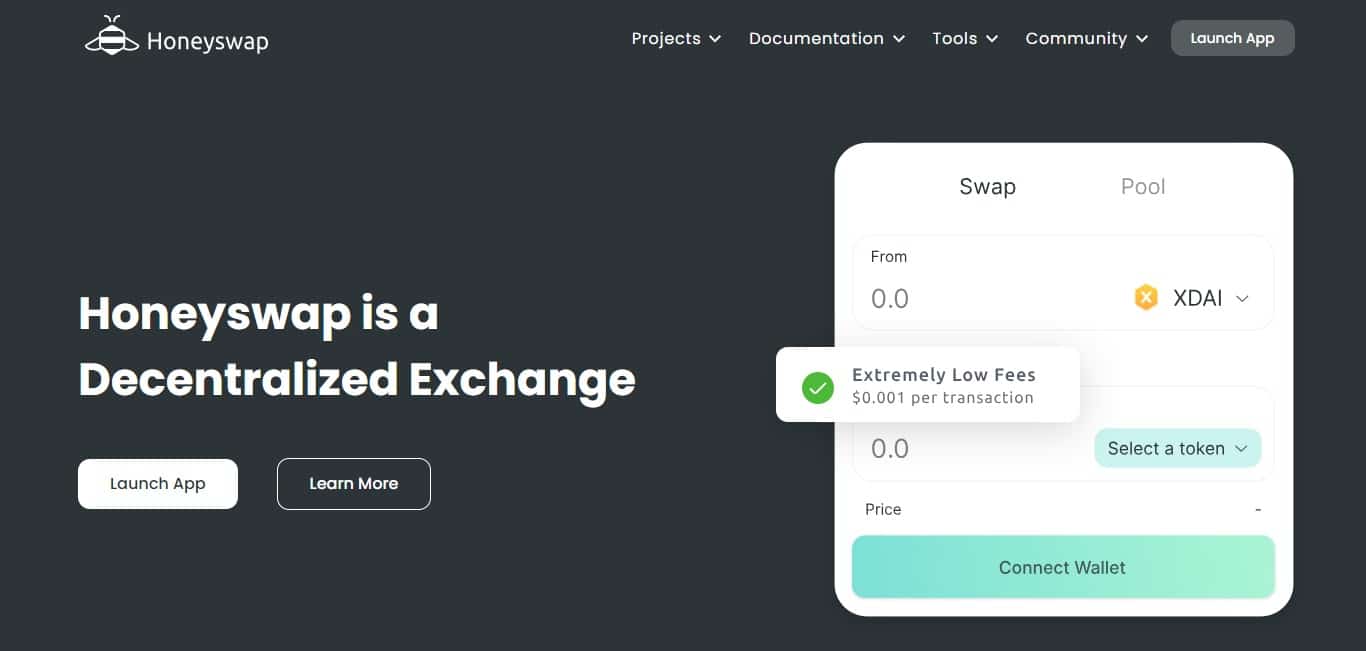Click the Tools chevron icon
This screenshot has width=1366, height=651.
tap(991, 39)
